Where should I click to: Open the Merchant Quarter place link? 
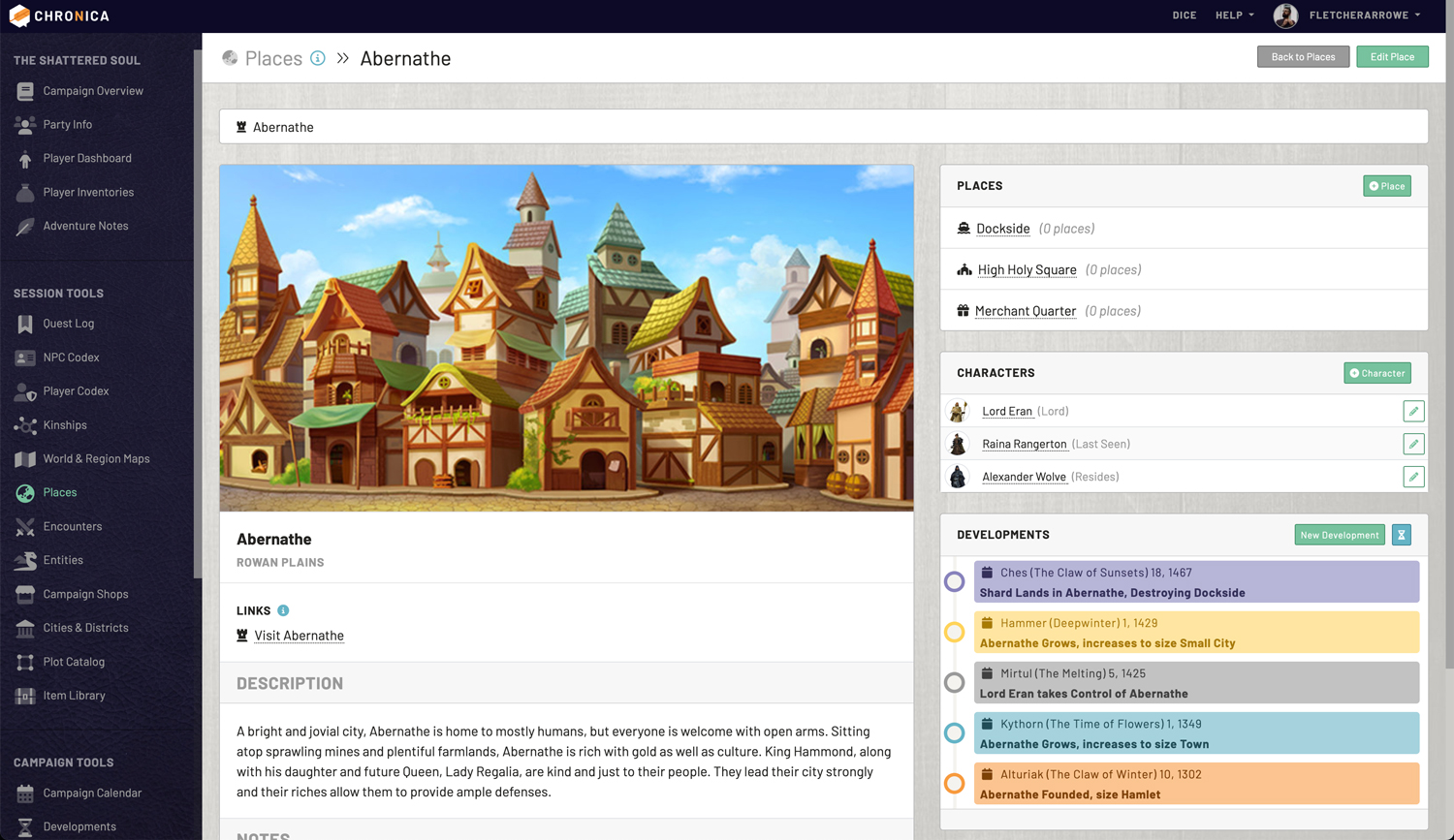(1025, 311)
